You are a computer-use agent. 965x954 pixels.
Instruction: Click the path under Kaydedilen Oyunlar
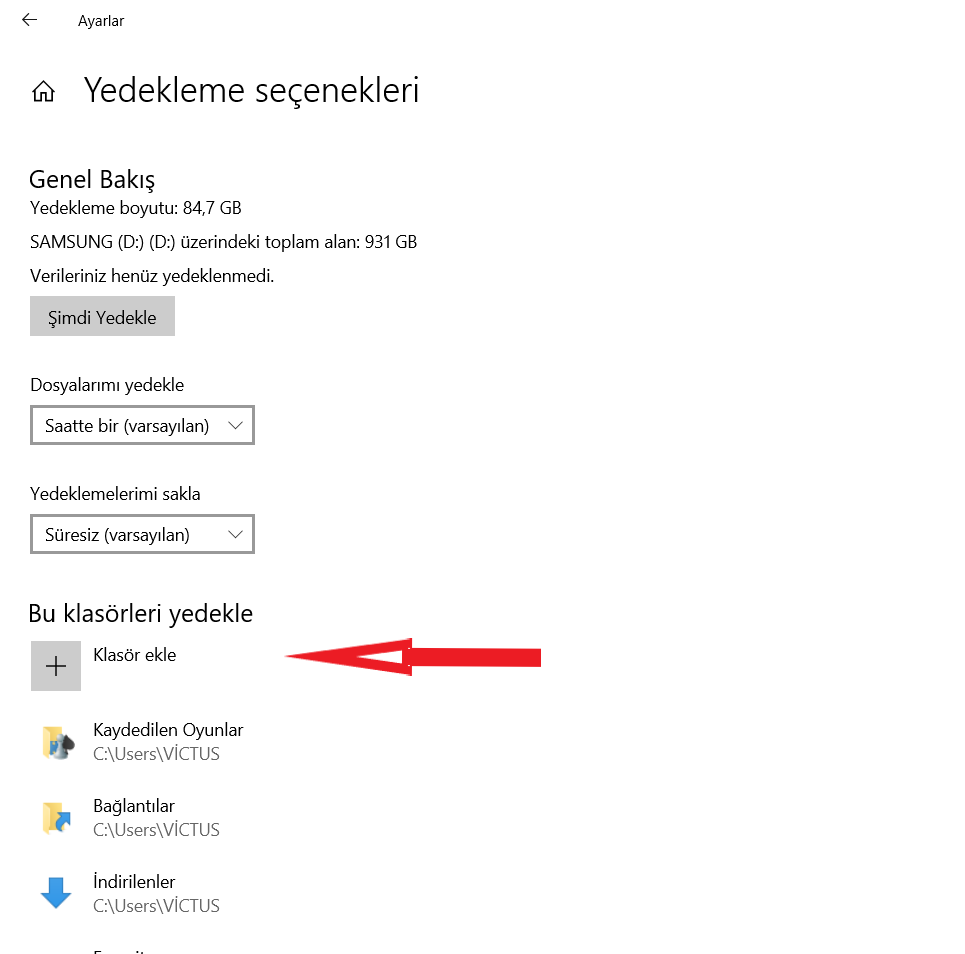(x=156, y=754)
